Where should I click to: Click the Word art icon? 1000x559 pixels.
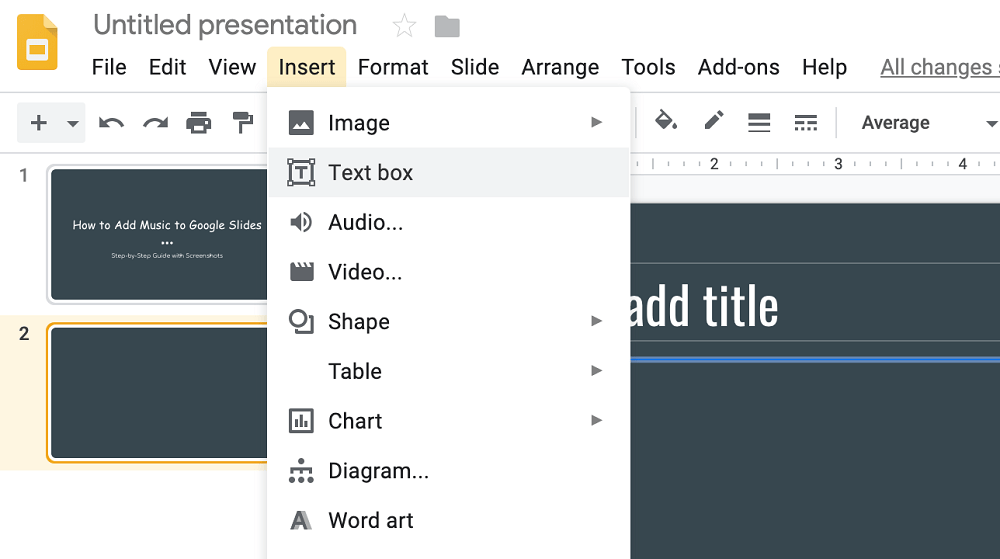click(x=301, y=520)
